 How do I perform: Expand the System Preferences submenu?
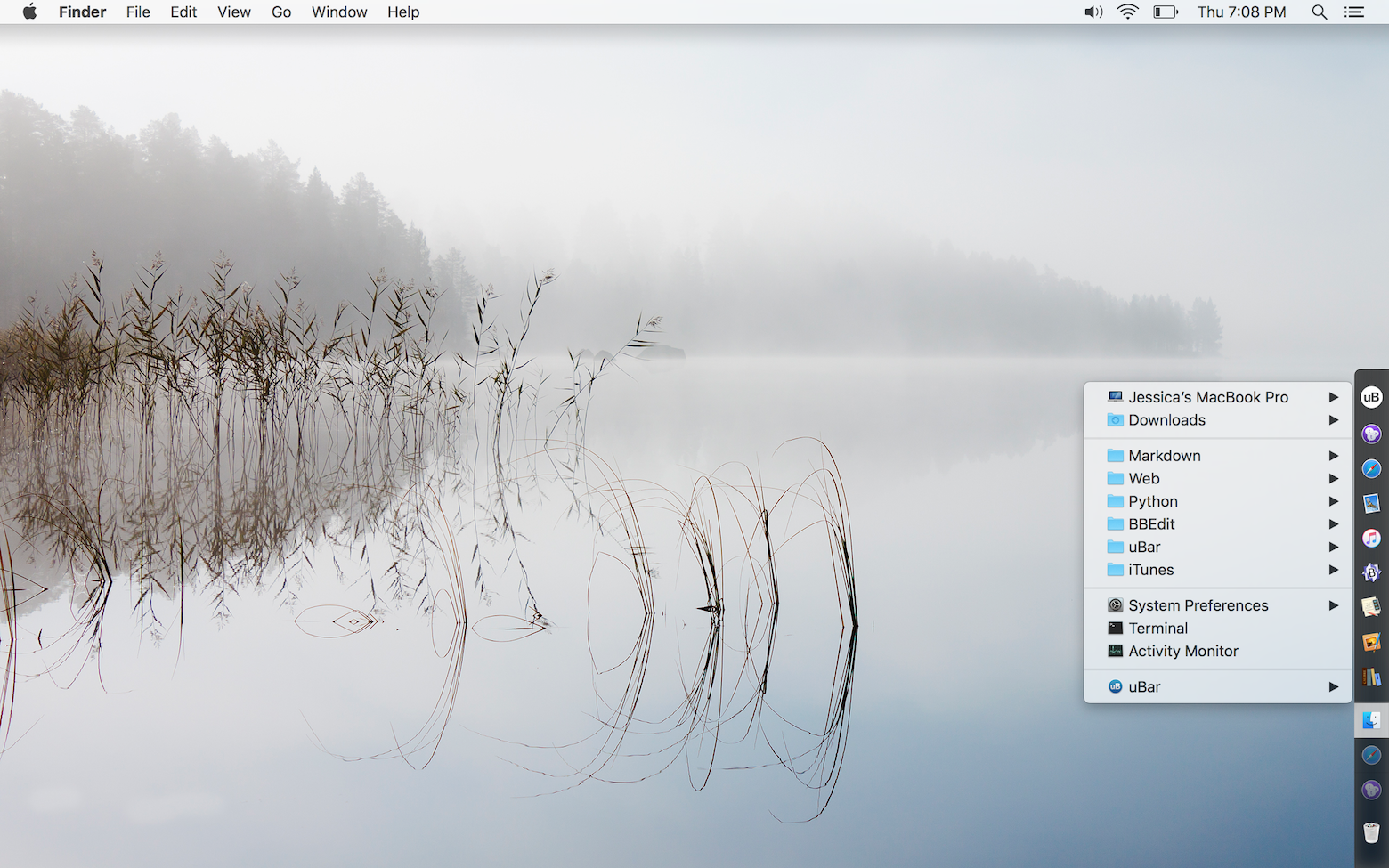[x=1218, y=605]
